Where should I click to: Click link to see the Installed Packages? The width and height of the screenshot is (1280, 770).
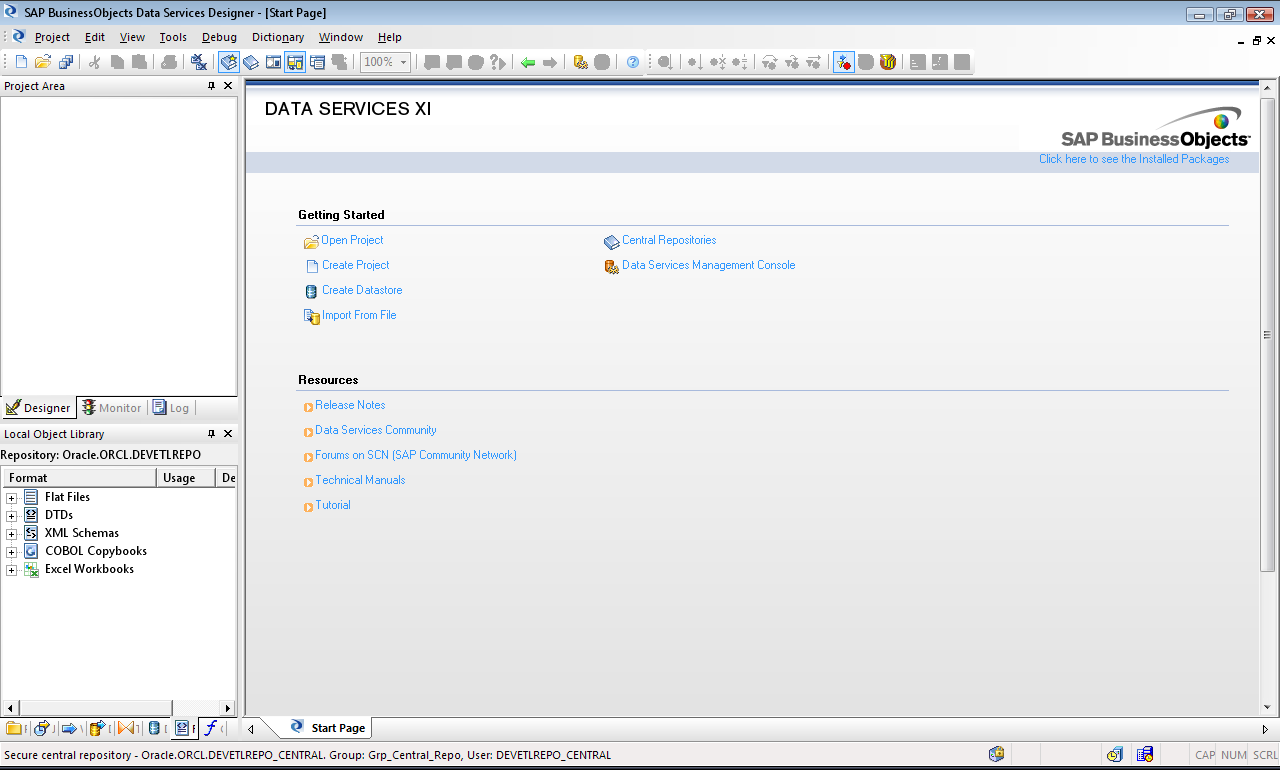point(1134,159)
